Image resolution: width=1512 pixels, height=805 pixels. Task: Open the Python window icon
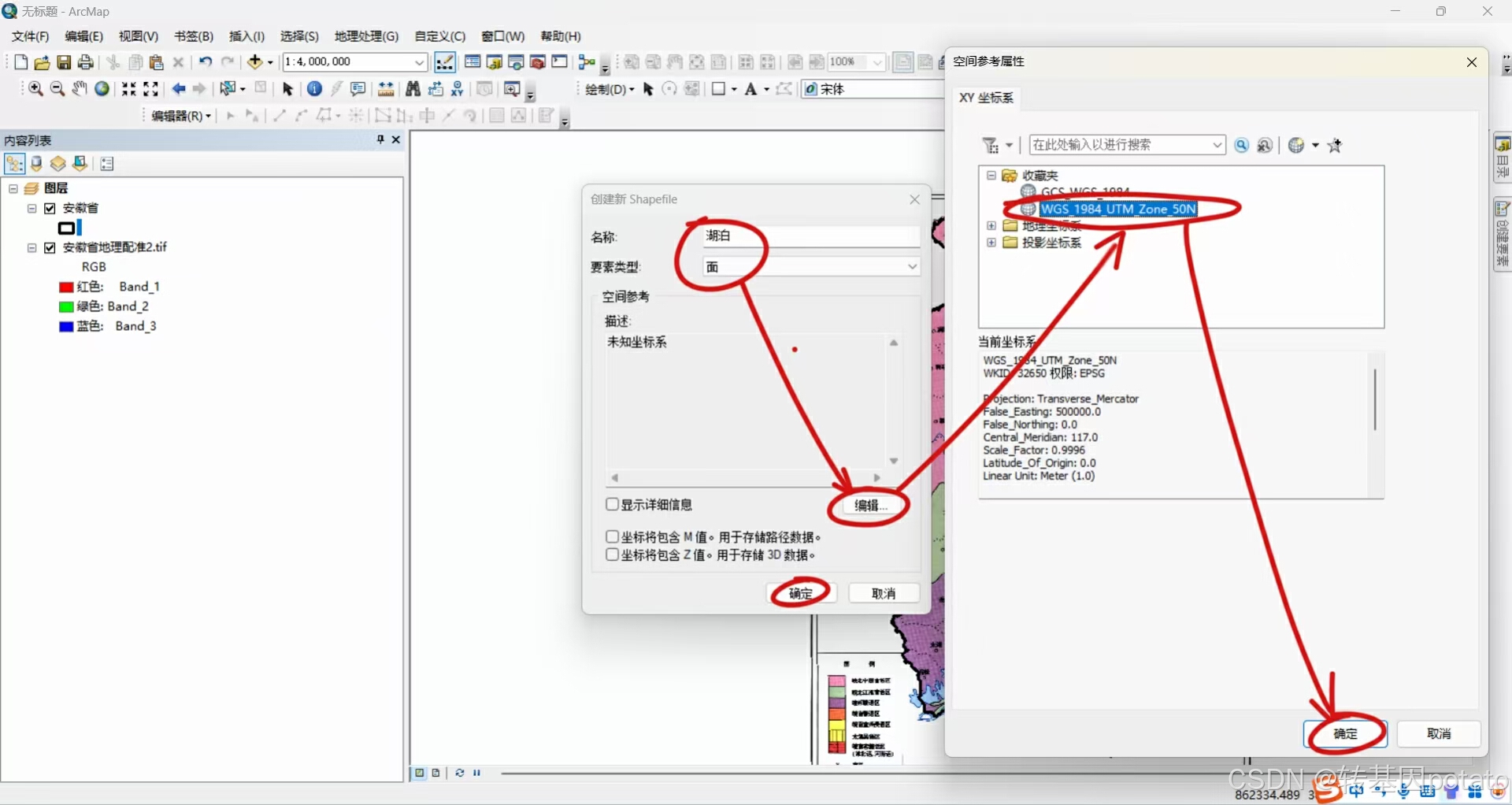(560, 61)
